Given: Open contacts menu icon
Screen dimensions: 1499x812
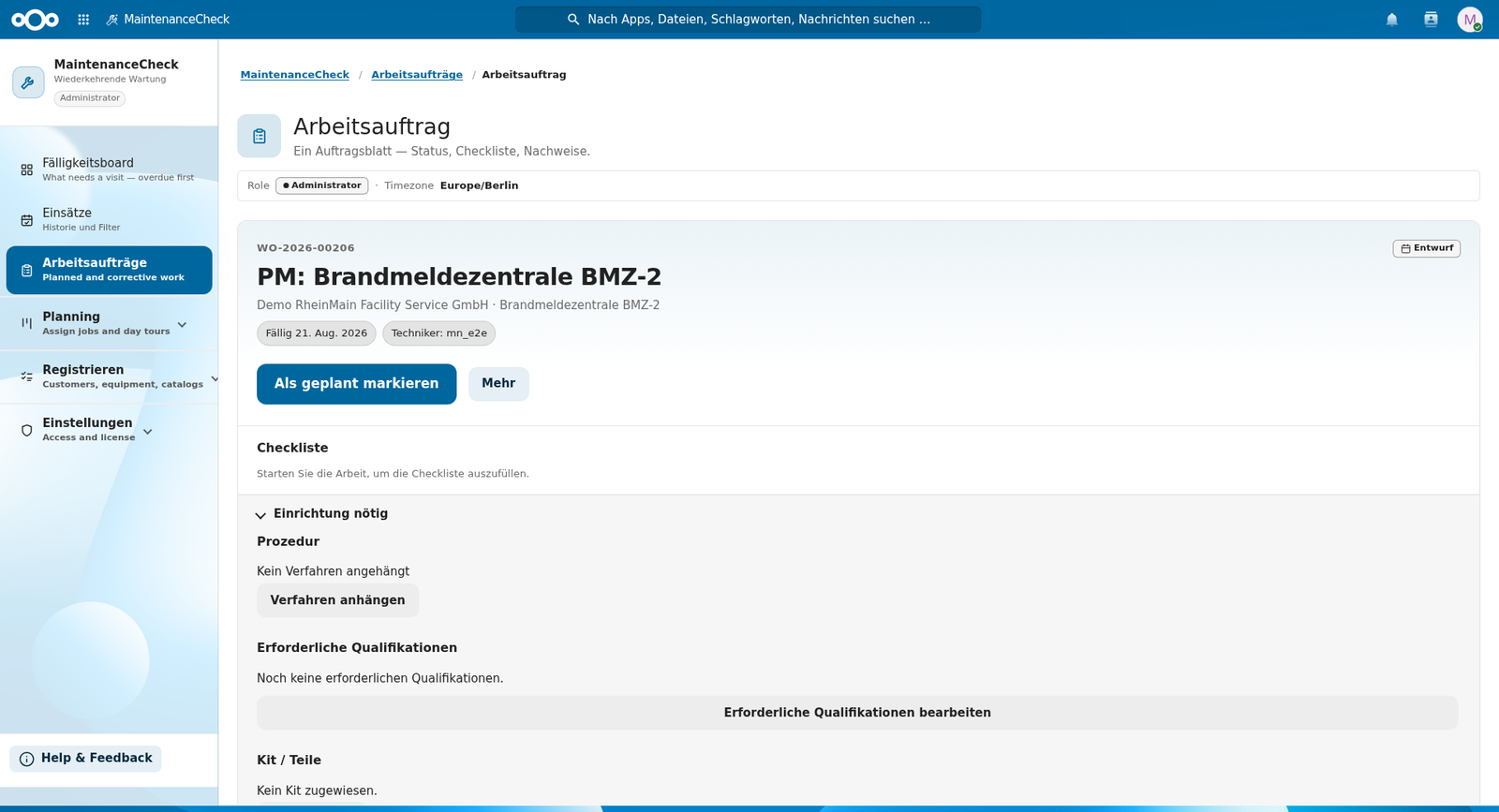Looking at the screenshot, I should tap(1431, 19).
